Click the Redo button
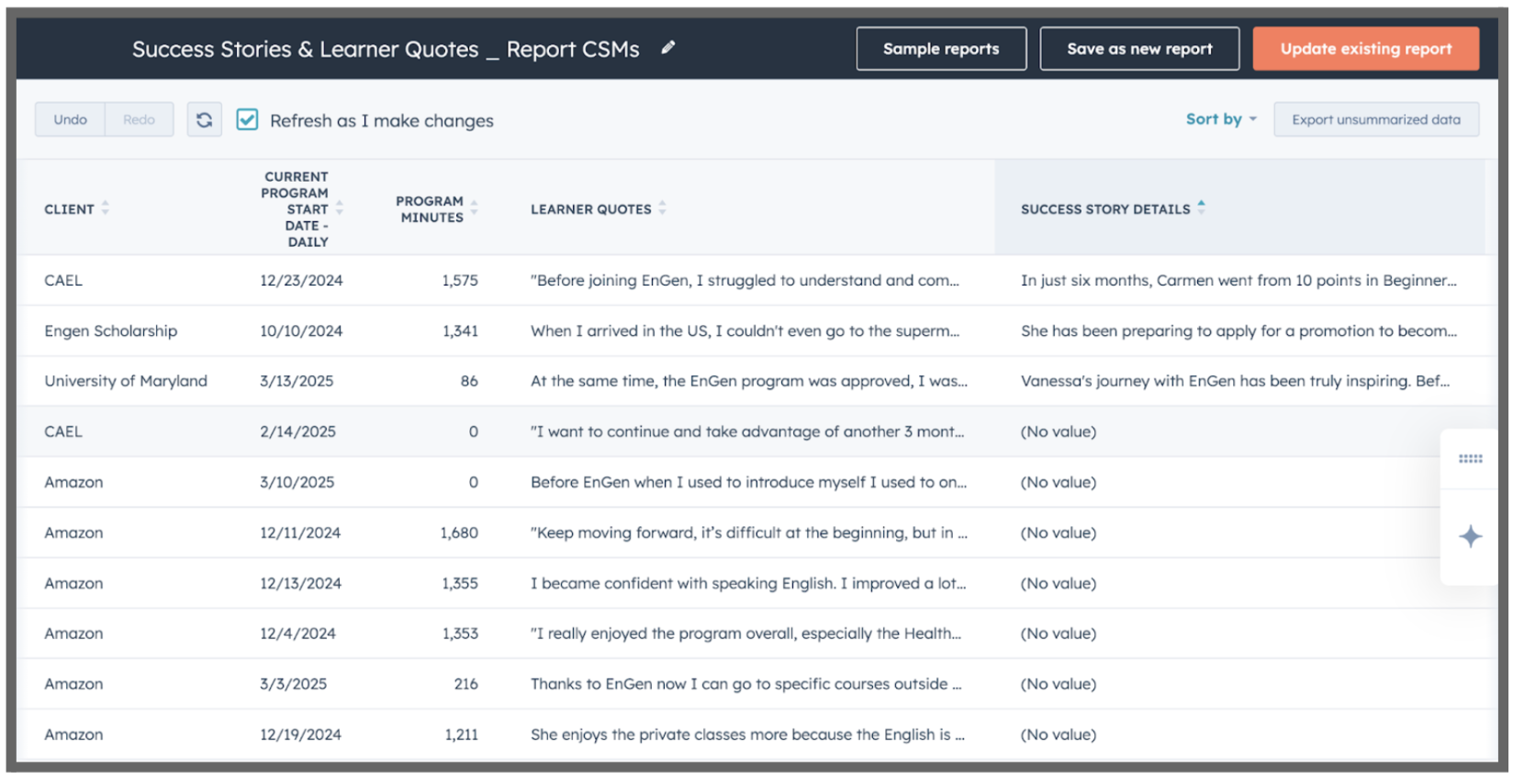Screen dimensions: 1513x784 point(140,119)
